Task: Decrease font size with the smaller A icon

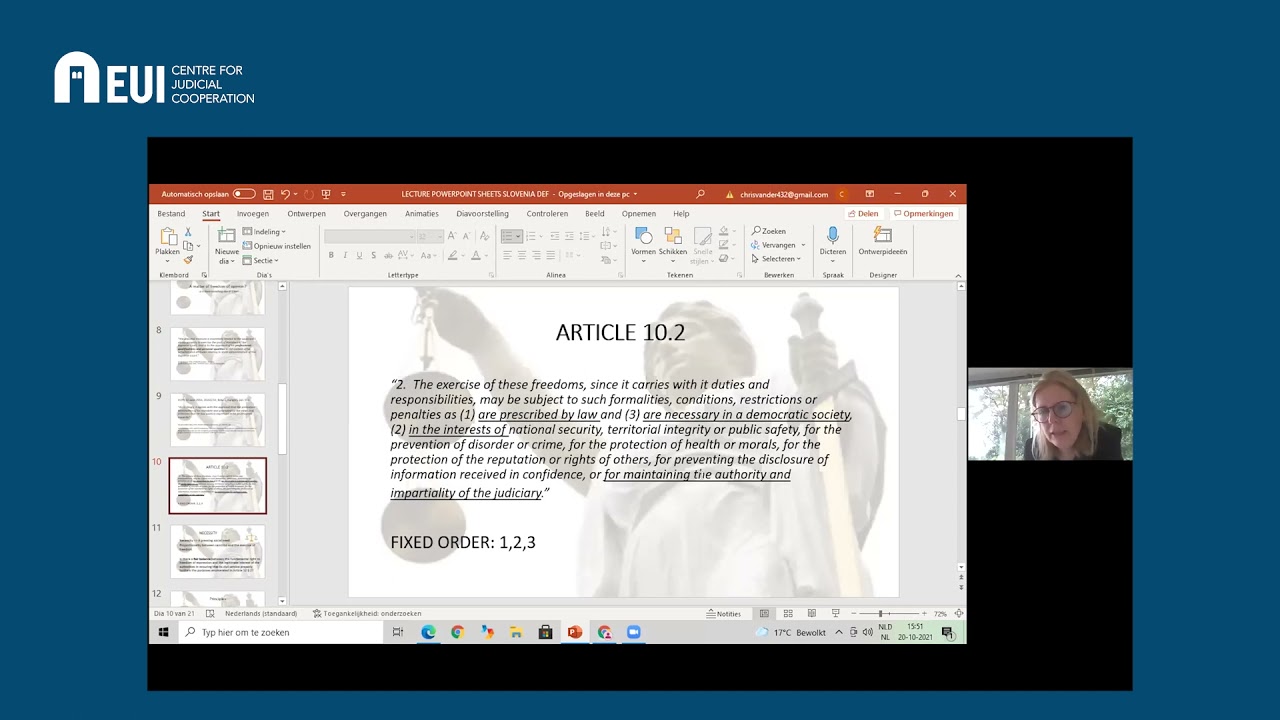Action: click(466, 236)
